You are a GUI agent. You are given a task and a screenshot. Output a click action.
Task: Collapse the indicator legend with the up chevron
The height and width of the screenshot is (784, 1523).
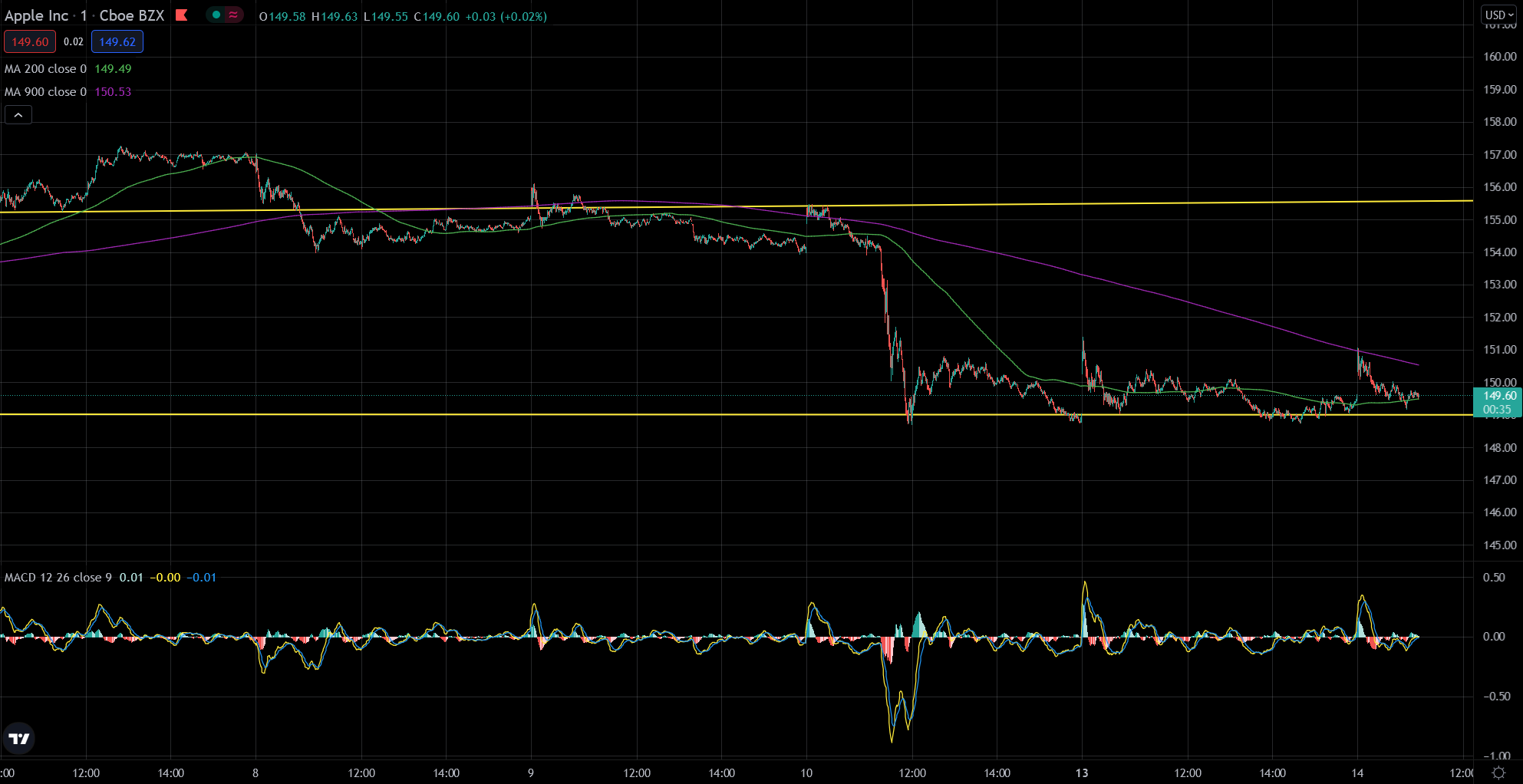point(18,115)
